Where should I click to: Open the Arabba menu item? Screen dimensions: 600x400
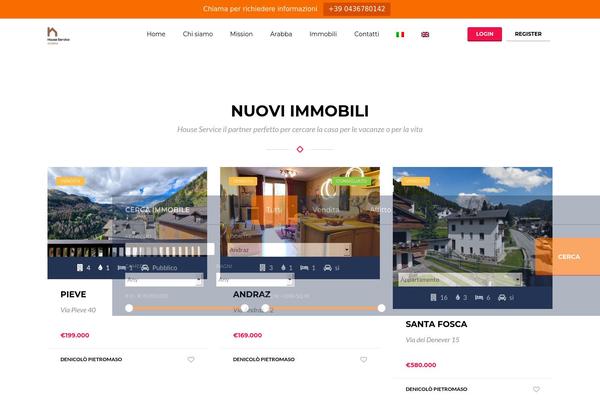(281, 34)
